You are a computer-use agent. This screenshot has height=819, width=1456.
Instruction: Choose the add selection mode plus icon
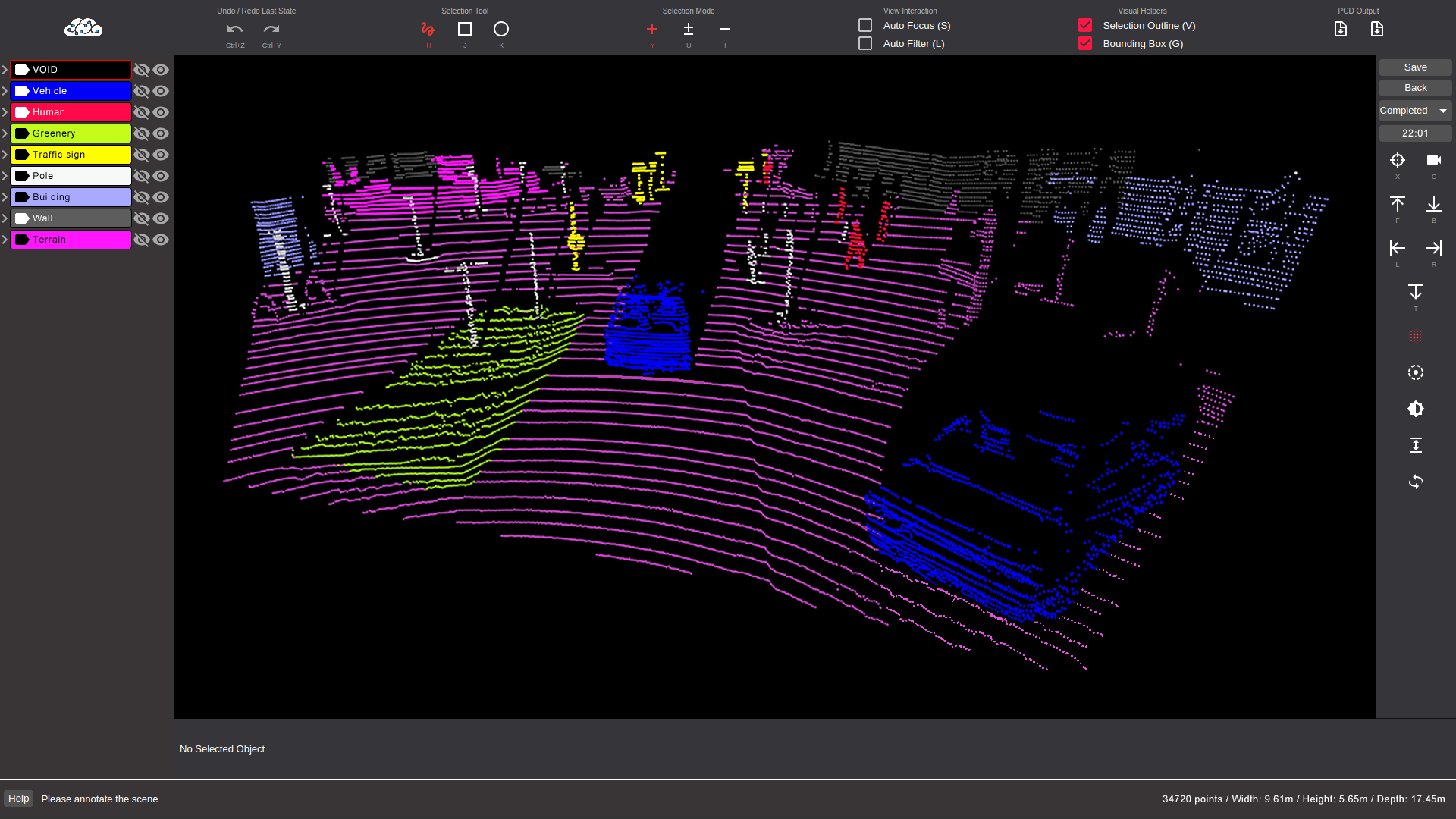click(652, 29)
